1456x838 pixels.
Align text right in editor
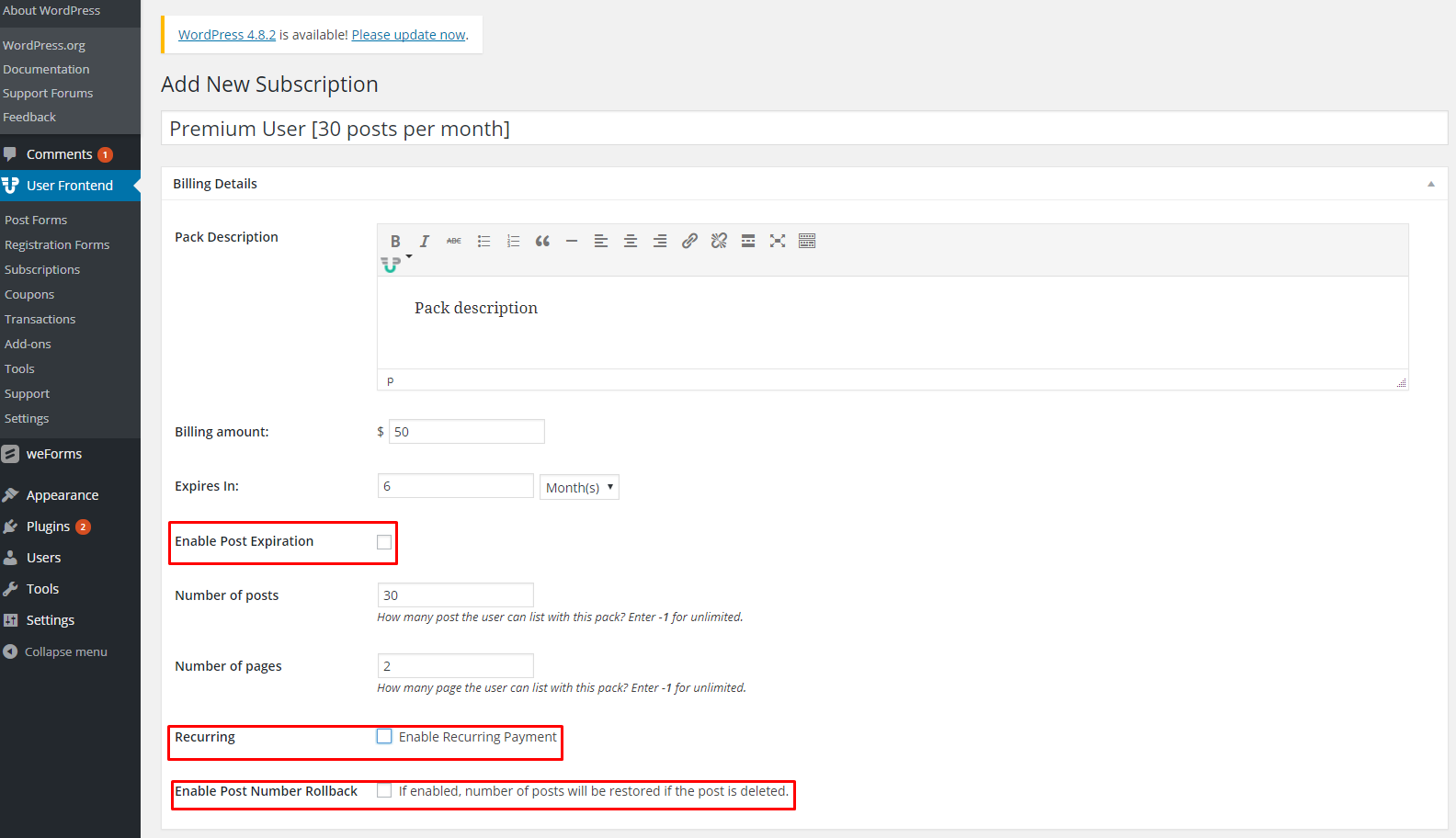(x=660, y=241)
